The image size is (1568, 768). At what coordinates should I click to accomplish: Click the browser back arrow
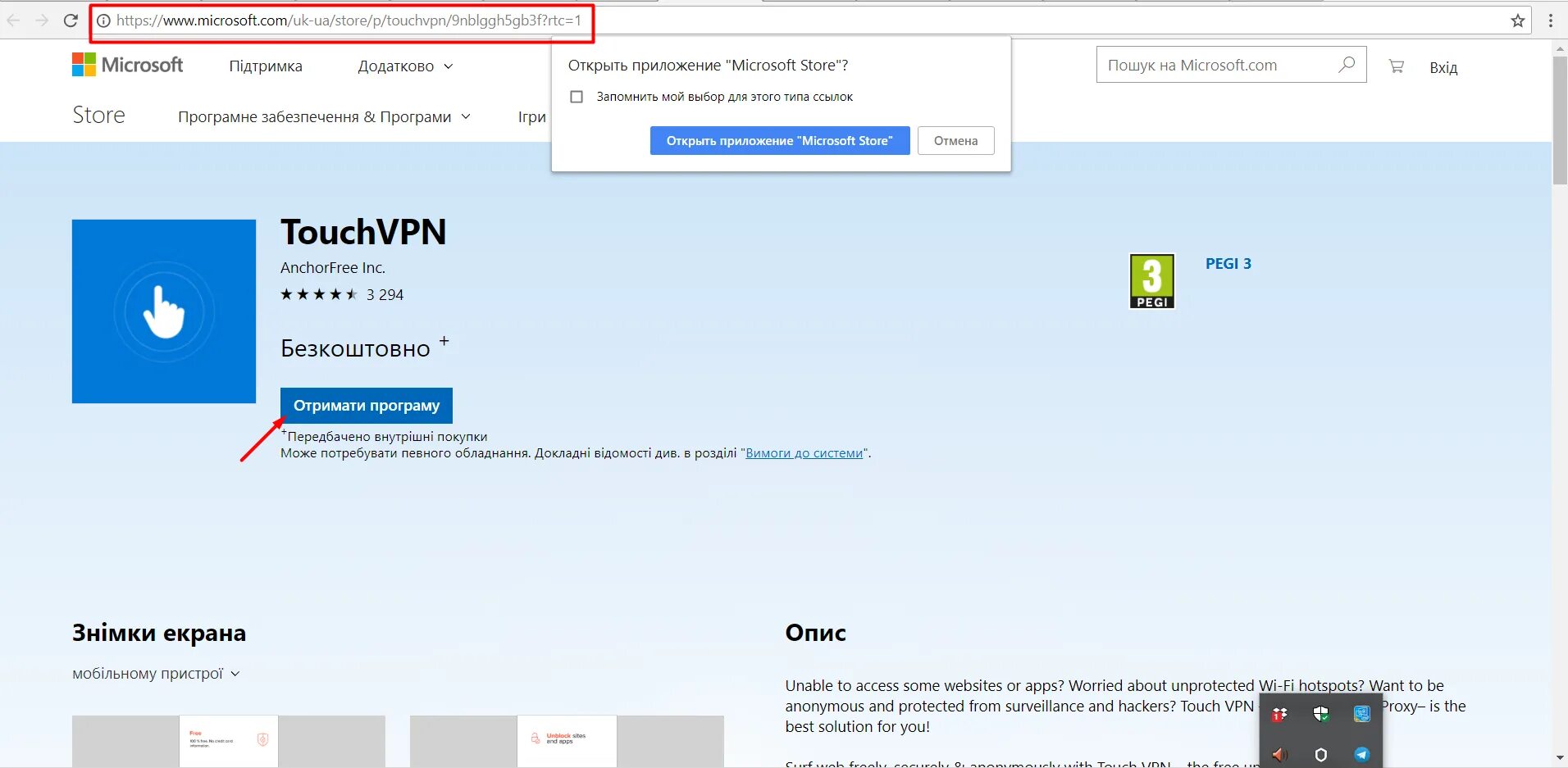(x=13, y=20)
